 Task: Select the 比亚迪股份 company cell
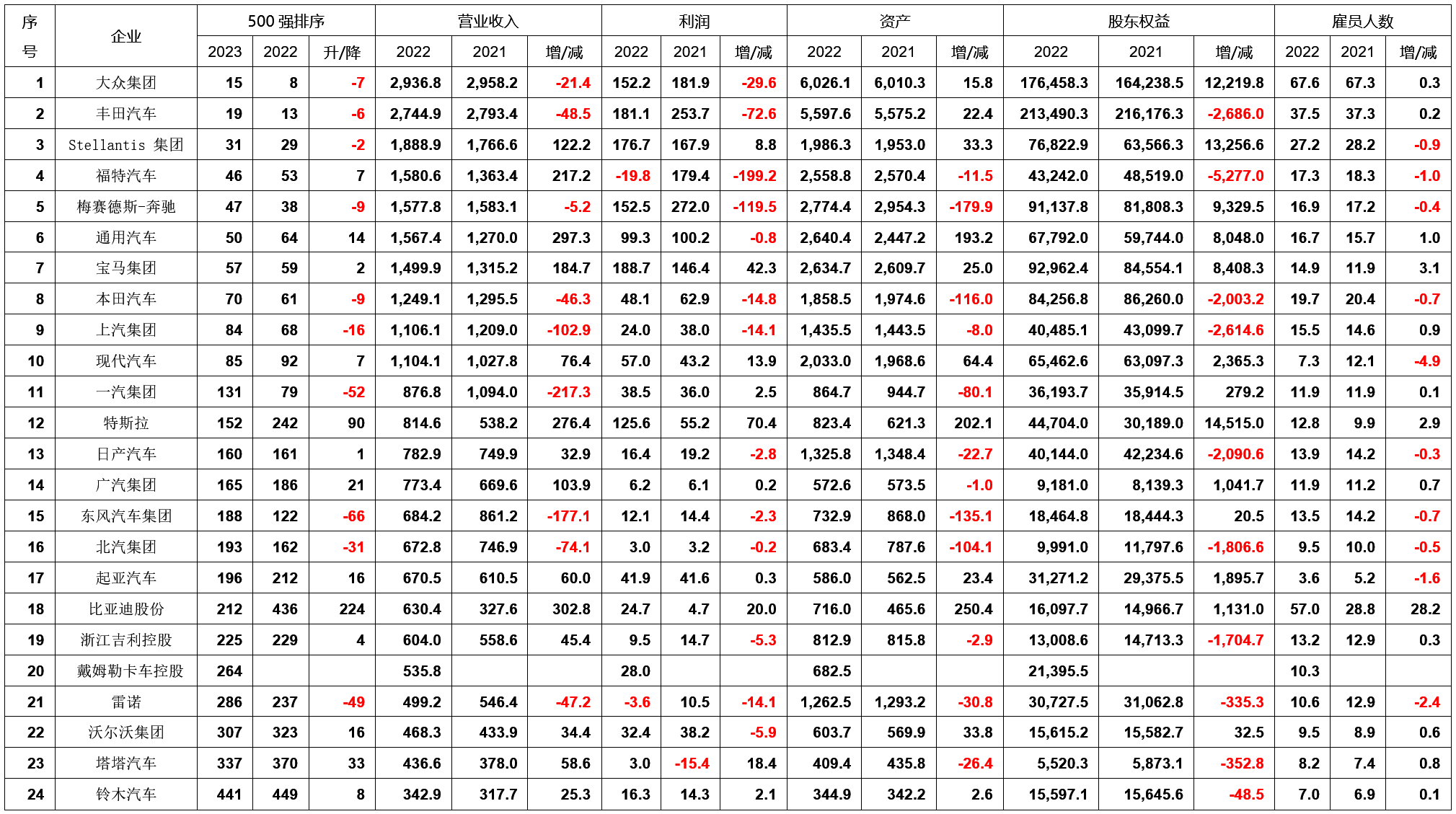[x=126, y=609]
